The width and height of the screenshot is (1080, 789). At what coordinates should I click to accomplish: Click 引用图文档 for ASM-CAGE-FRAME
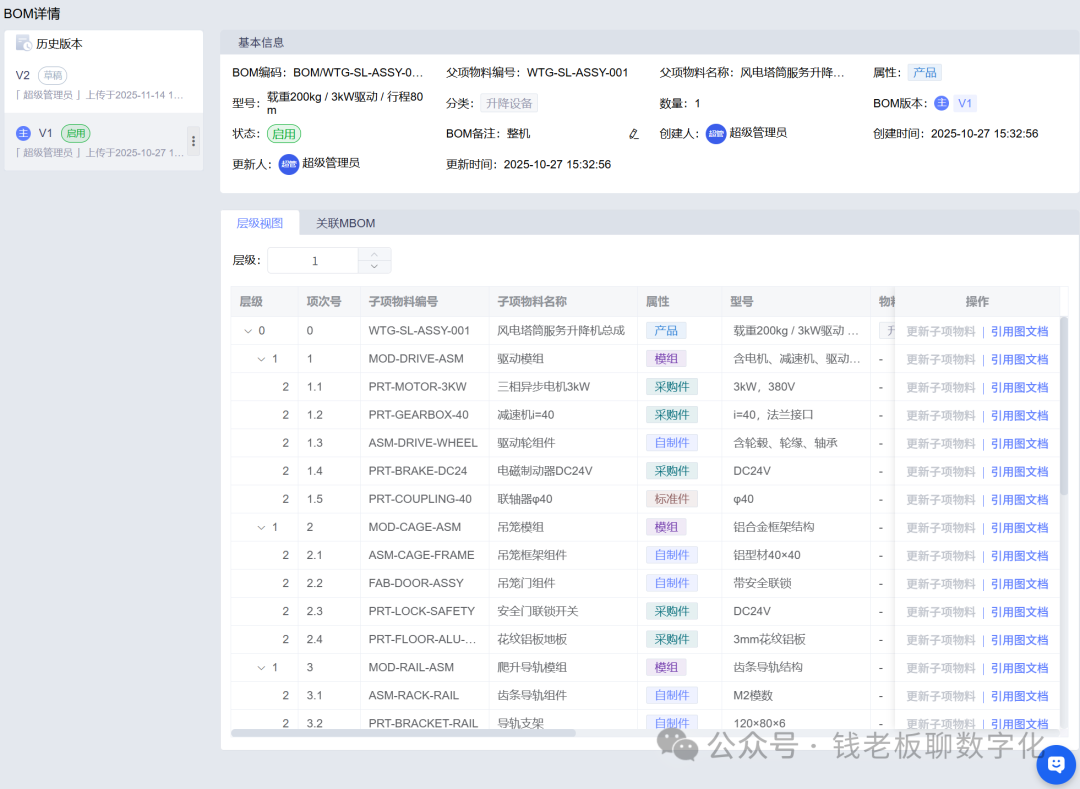[1019, 556]
